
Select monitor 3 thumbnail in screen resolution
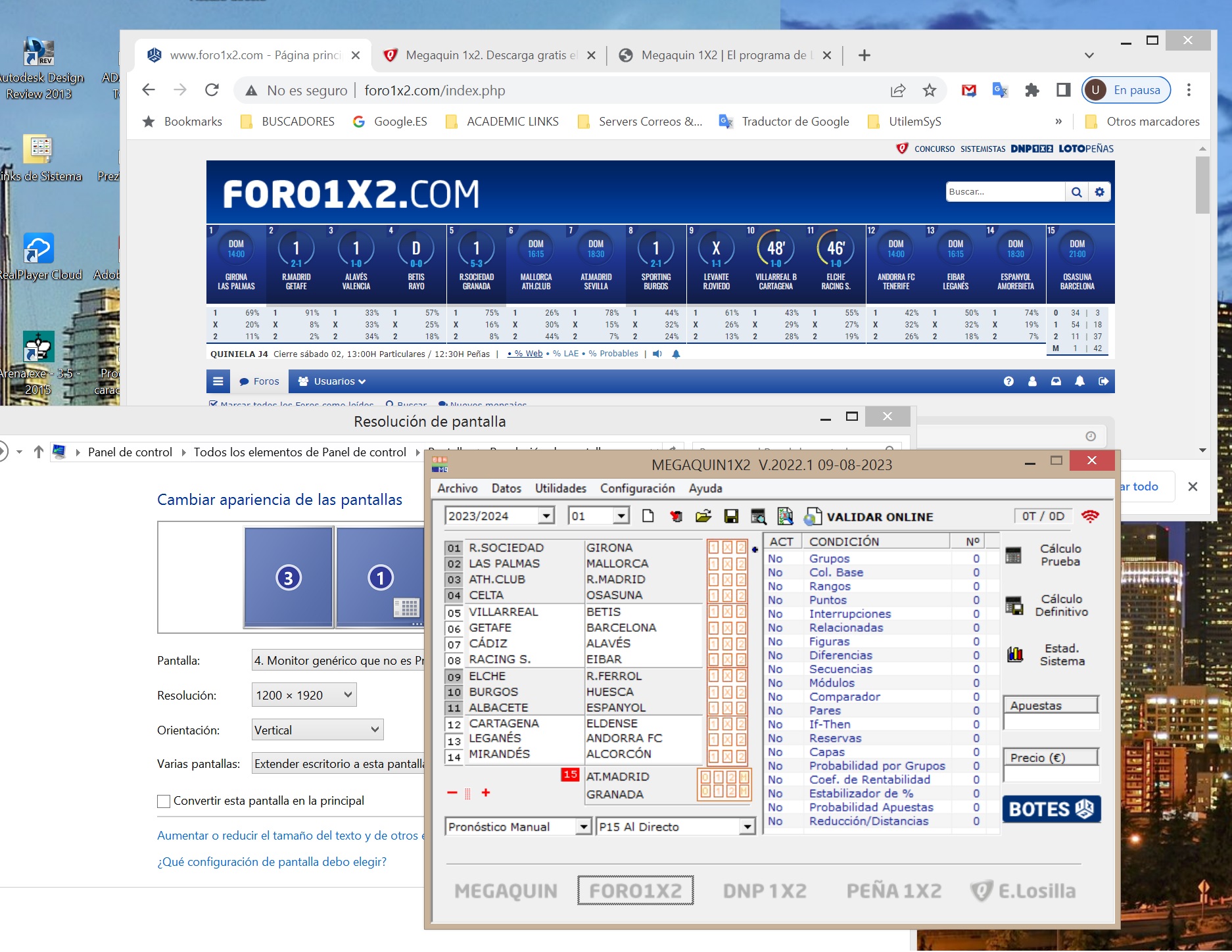click(289, 577)
